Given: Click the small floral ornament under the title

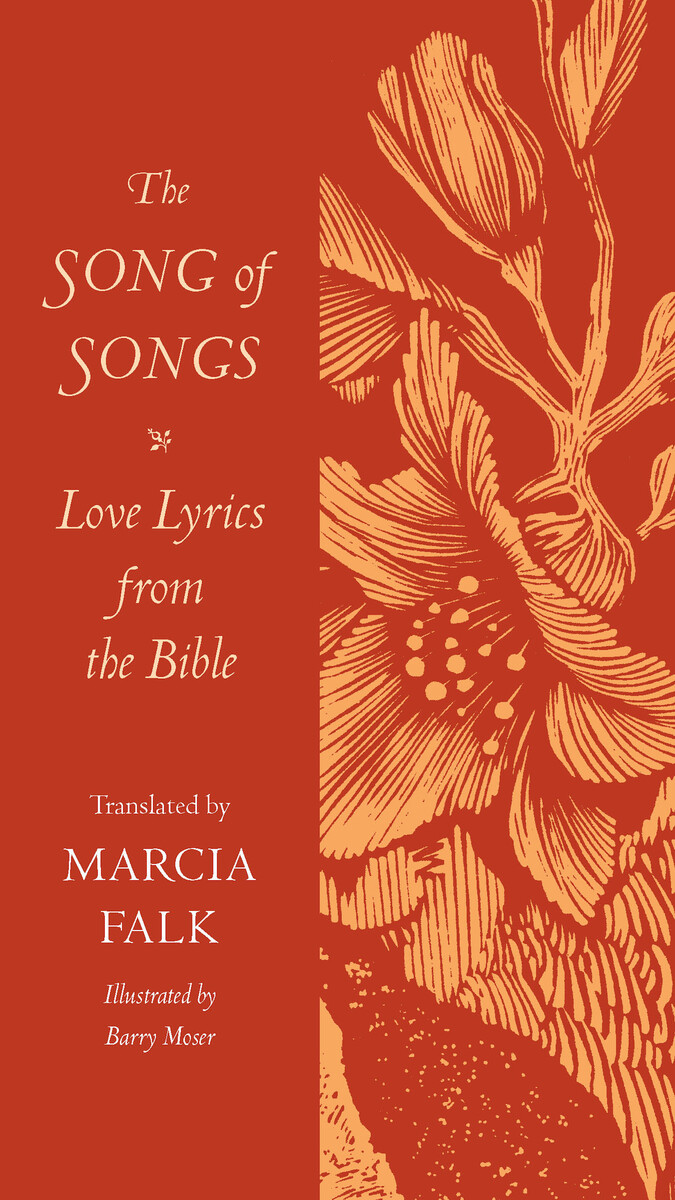Looking at the screenshot, I should pos(160,438).
